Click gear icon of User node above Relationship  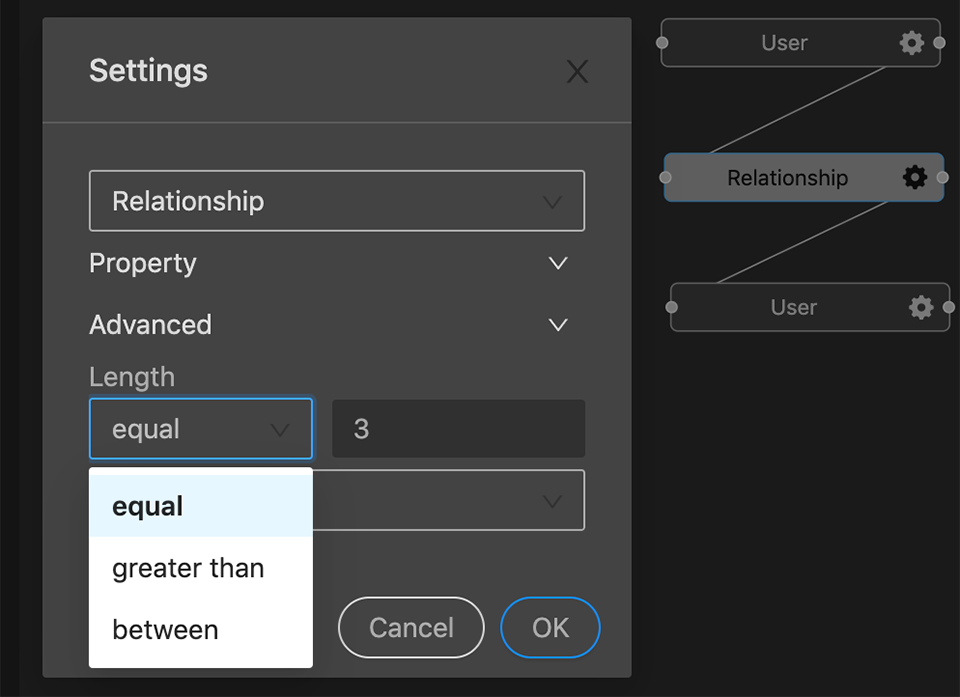[x=911, y=43]
